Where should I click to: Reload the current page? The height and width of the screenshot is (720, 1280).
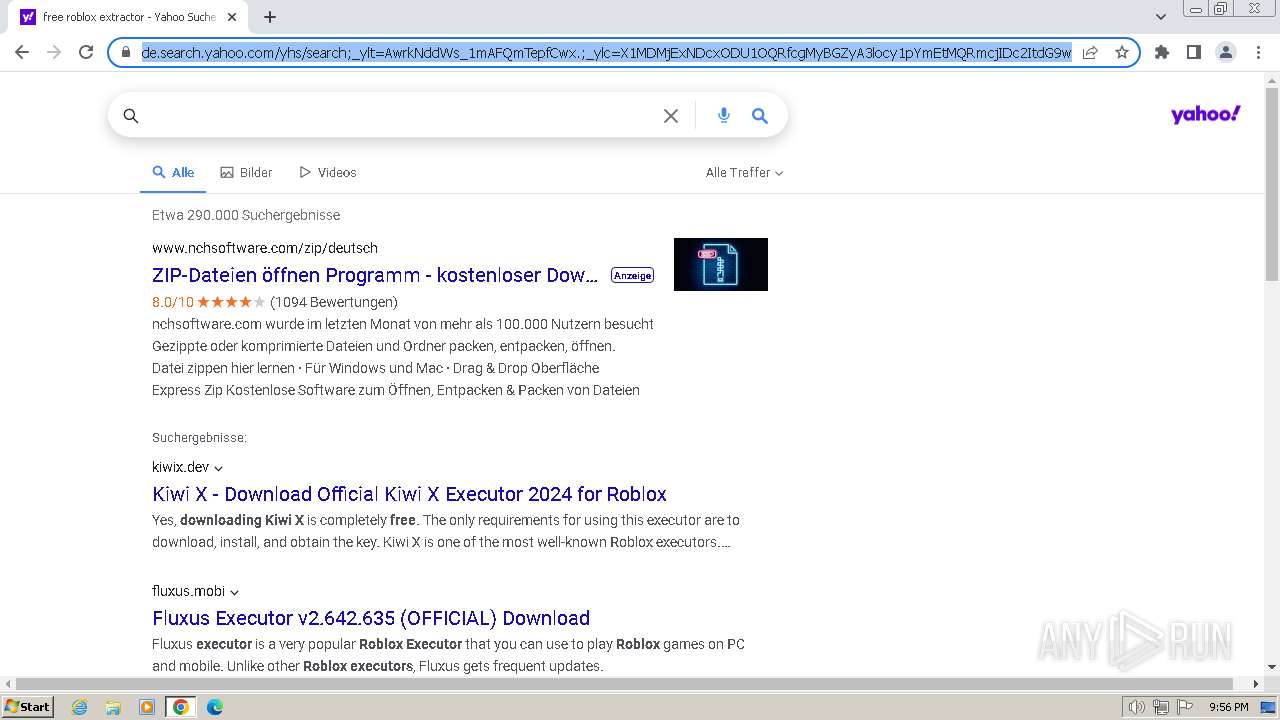(86, 52)
